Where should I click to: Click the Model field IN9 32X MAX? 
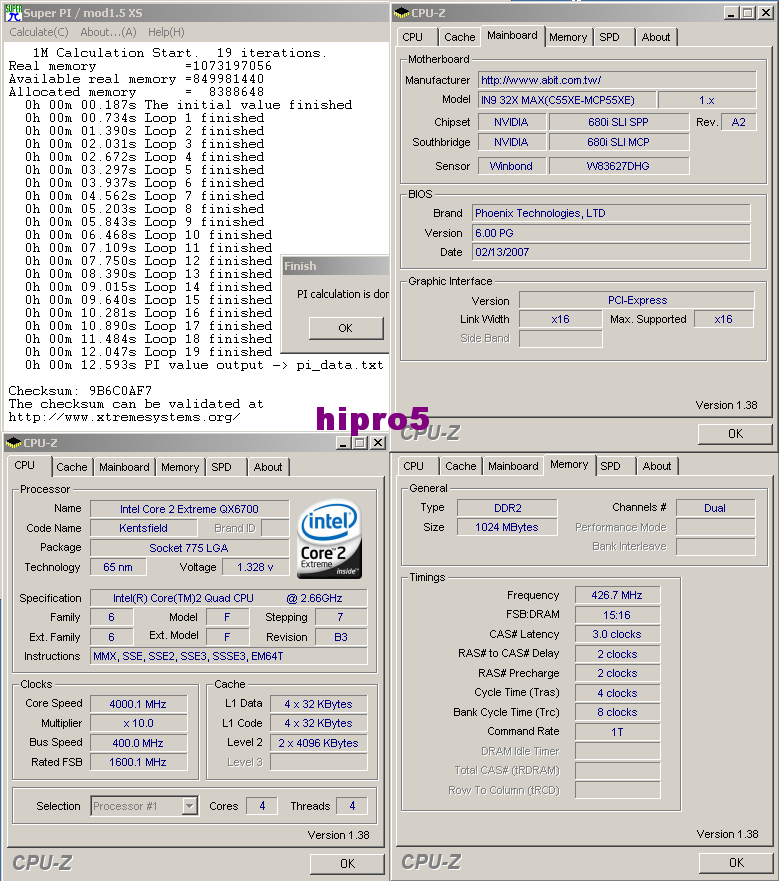pyautogui.click(x=567, y=100)
